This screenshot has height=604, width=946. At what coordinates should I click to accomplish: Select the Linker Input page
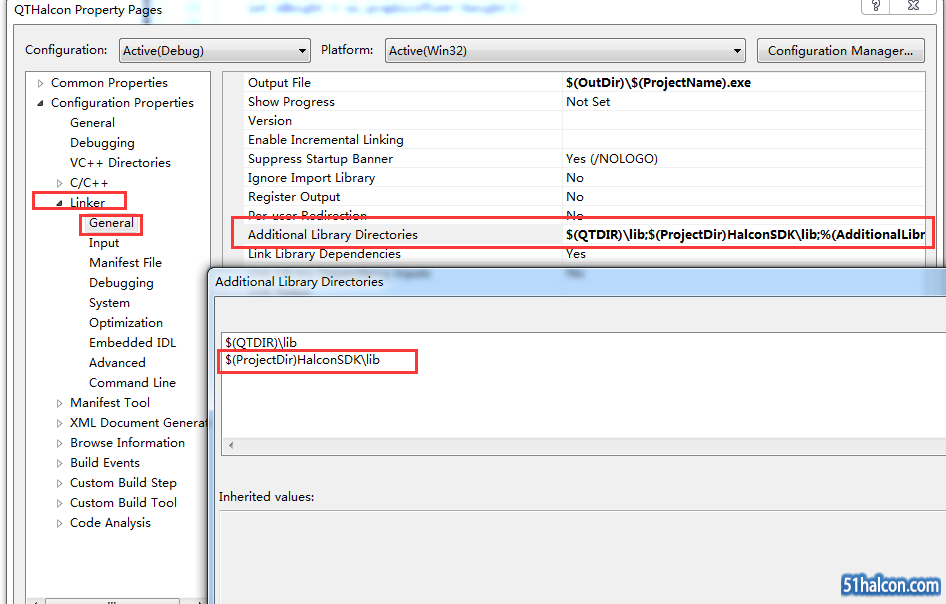click(x=104, y=243)
